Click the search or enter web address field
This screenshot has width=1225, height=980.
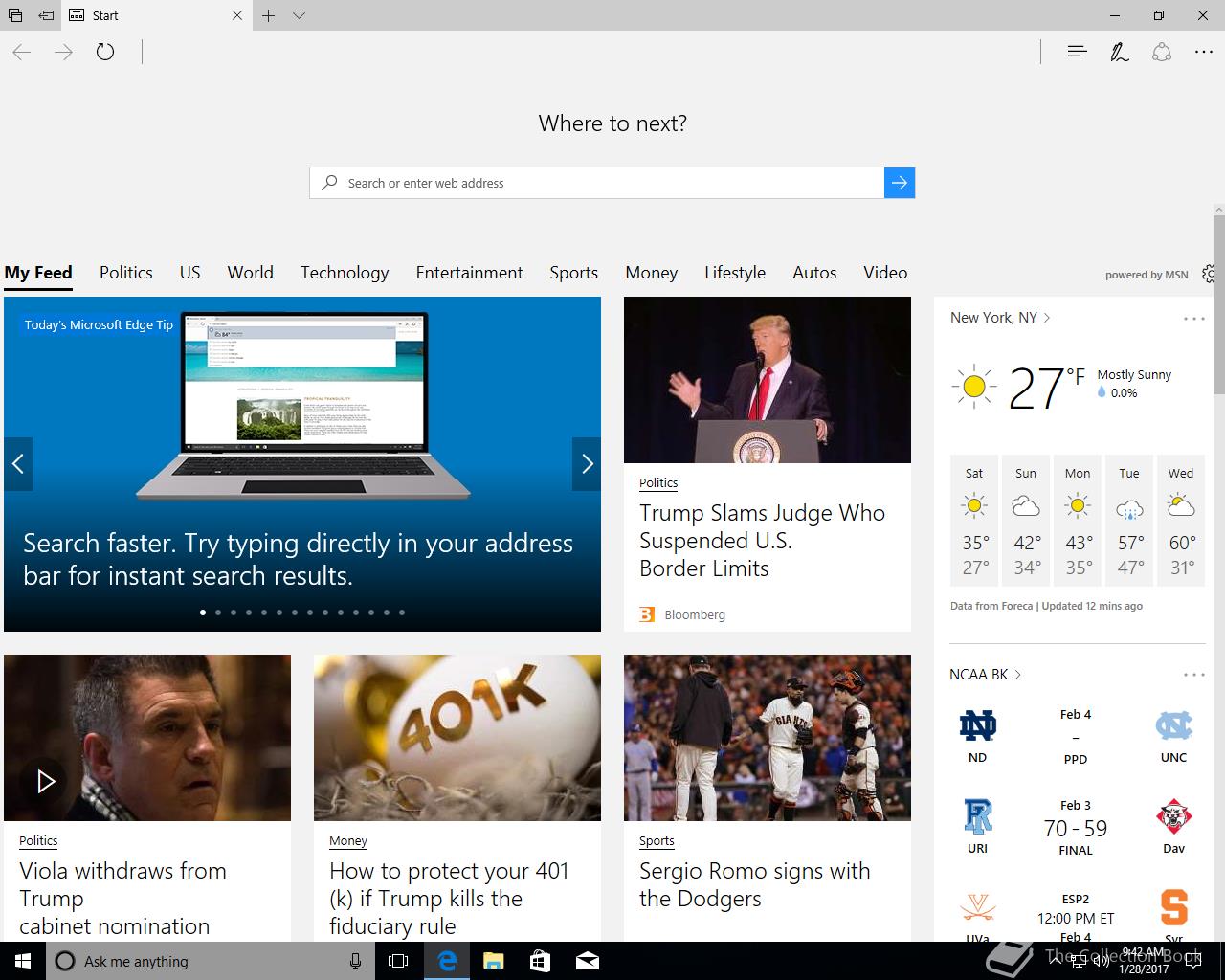[597, 183]
